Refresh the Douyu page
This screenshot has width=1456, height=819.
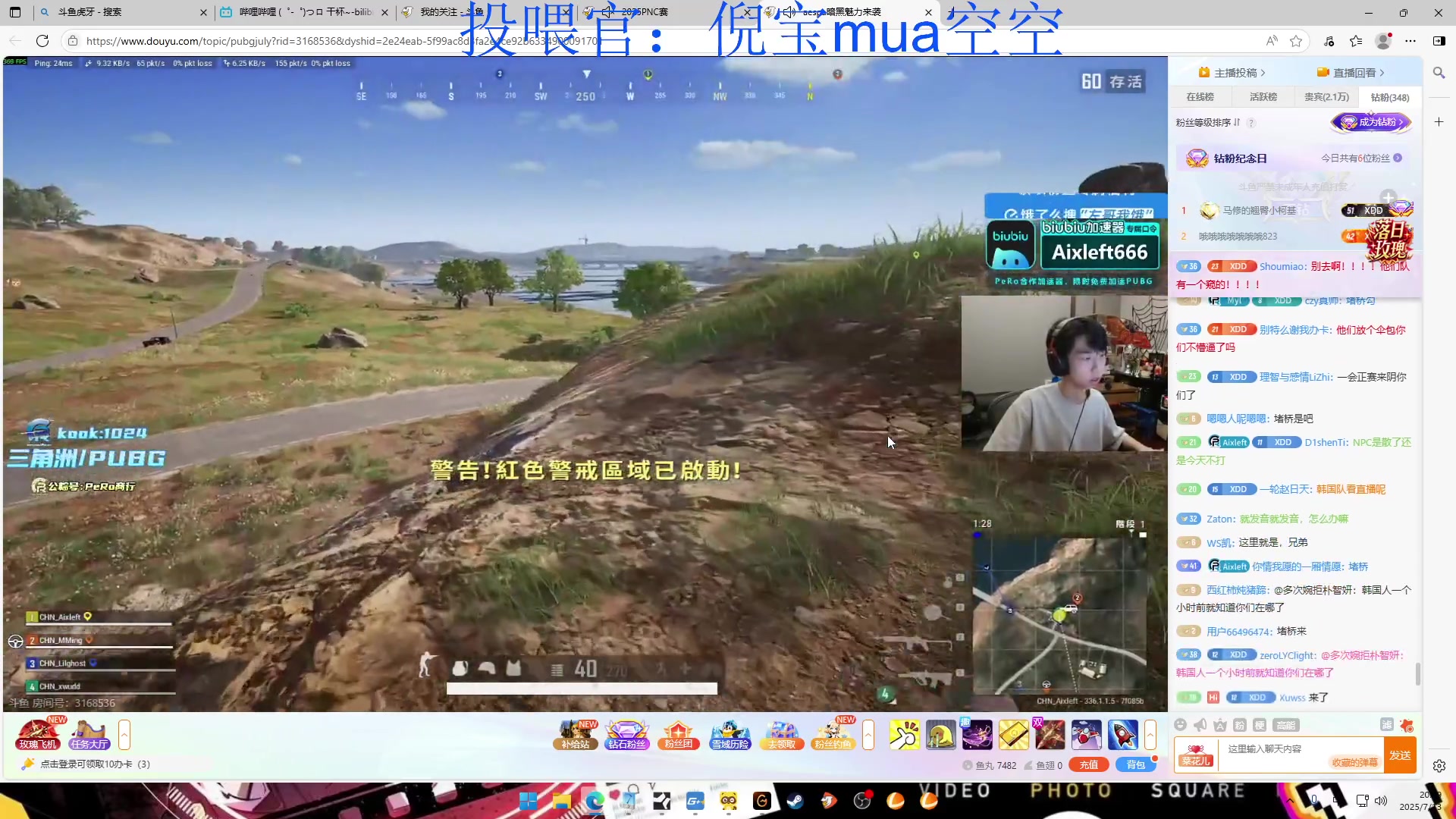42,41
